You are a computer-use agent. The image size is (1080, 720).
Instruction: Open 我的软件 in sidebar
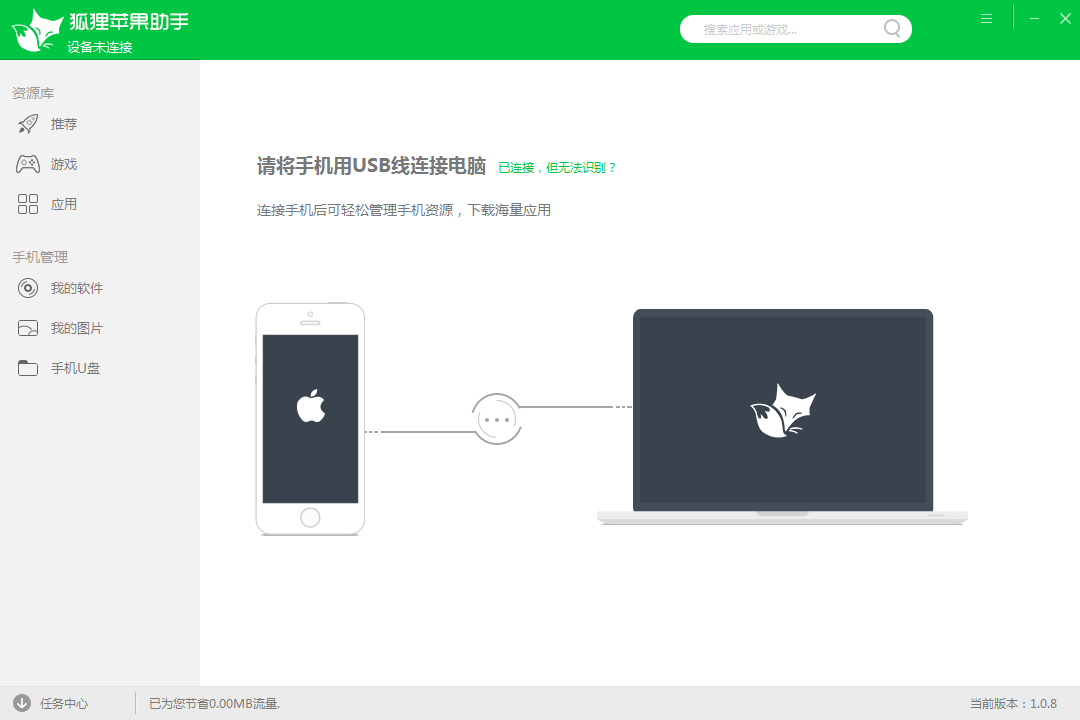76,288
